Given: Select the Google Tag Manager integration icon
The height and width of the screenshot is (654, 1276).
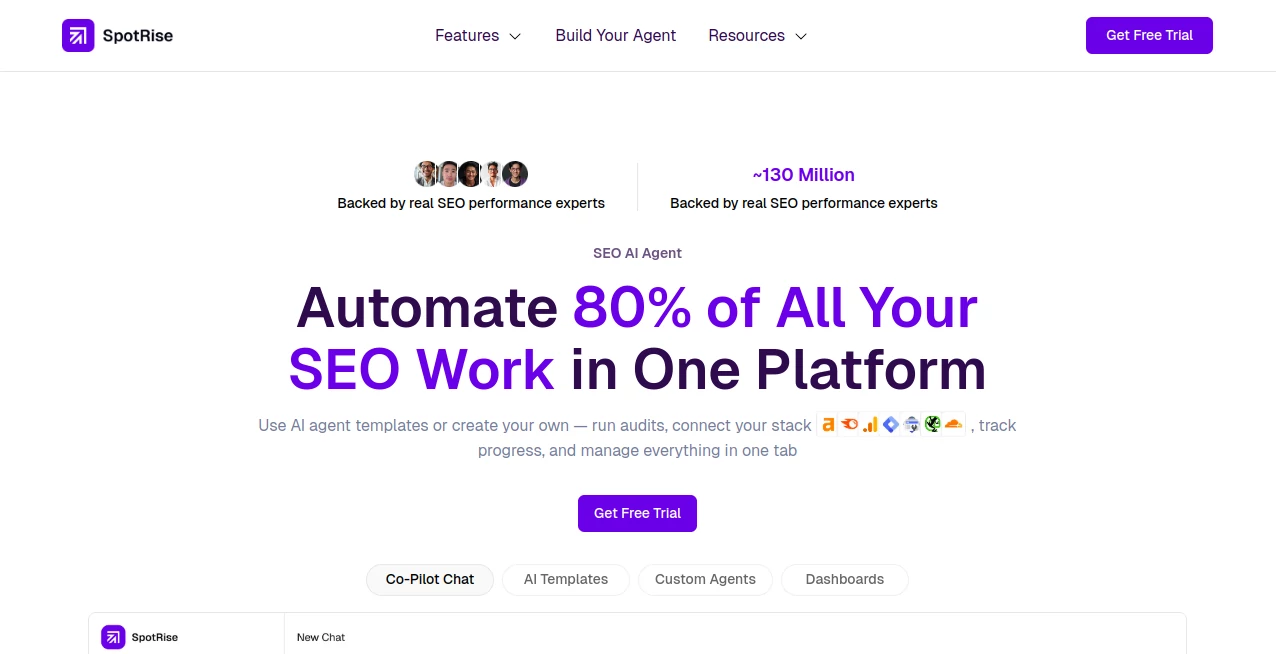Looking at the screenshot, I should click(891, 424).
